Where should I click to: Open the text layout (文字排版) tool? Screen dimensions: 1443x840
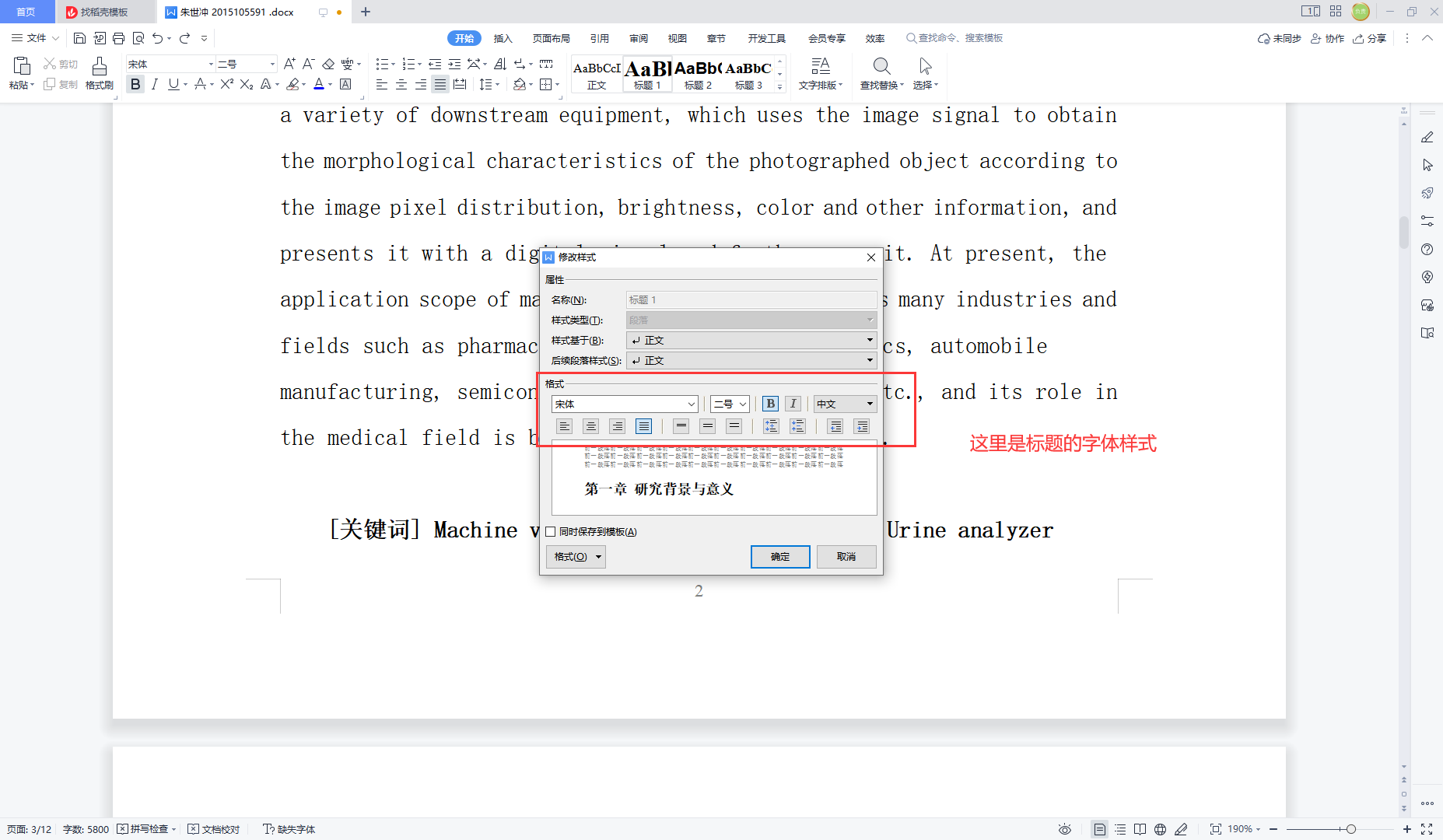coord(821,73)
